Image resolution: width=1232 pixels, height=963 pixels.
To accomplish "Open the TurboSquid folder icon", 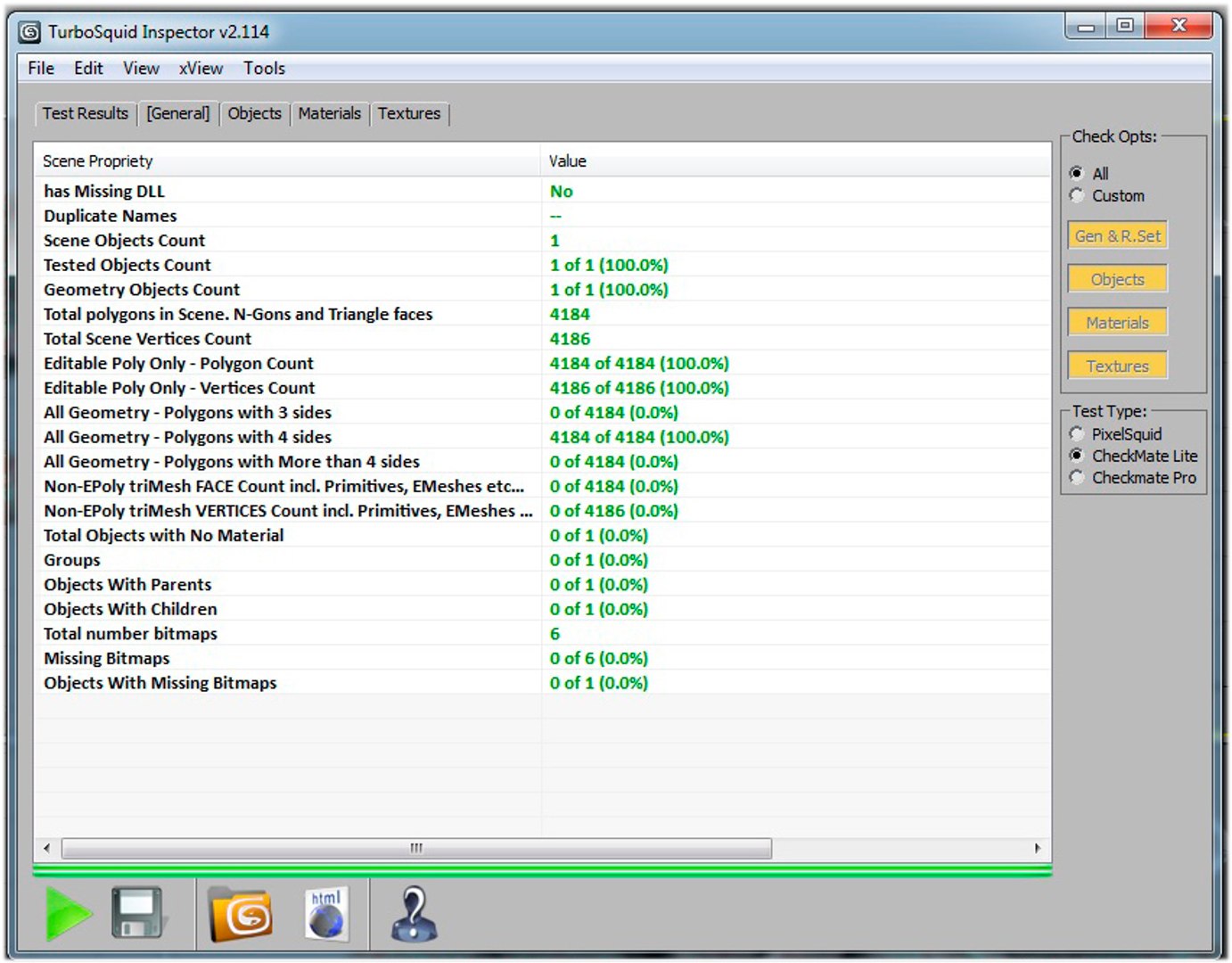I will (241, 914).
